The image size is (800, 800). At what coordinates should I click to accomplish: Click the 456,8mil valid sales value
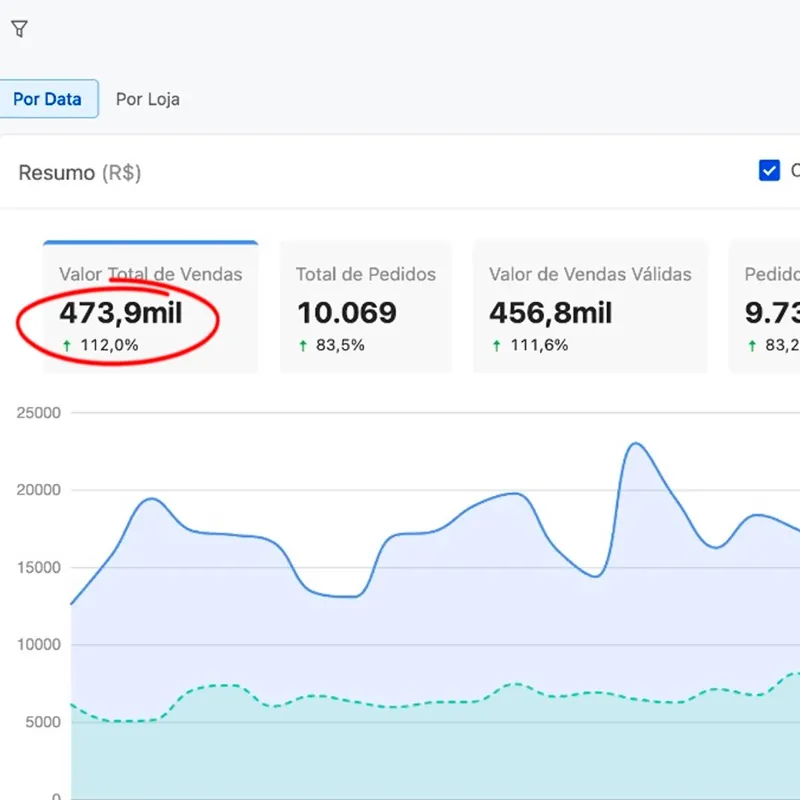pyautogui.click(x=551, y=313)
